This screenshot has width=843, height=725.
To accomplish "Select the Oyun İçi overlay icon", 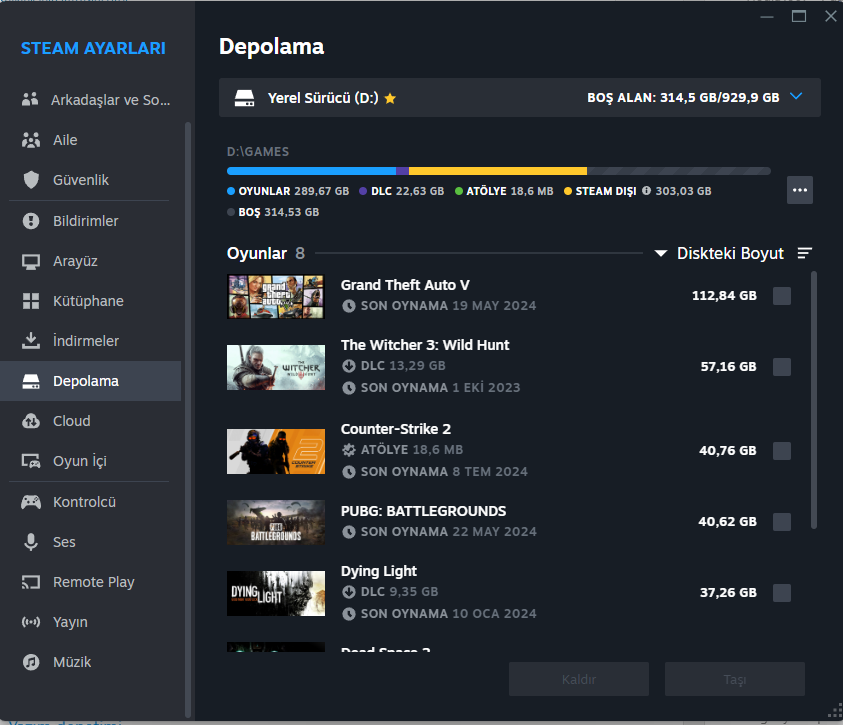I will [x=31, y=461].
